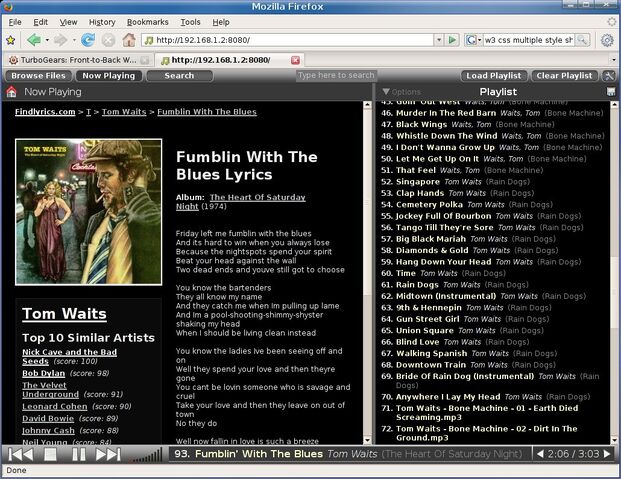621x479 pixels.
Task: Go back with the green arrow
Action: click(x=34, y=40)
